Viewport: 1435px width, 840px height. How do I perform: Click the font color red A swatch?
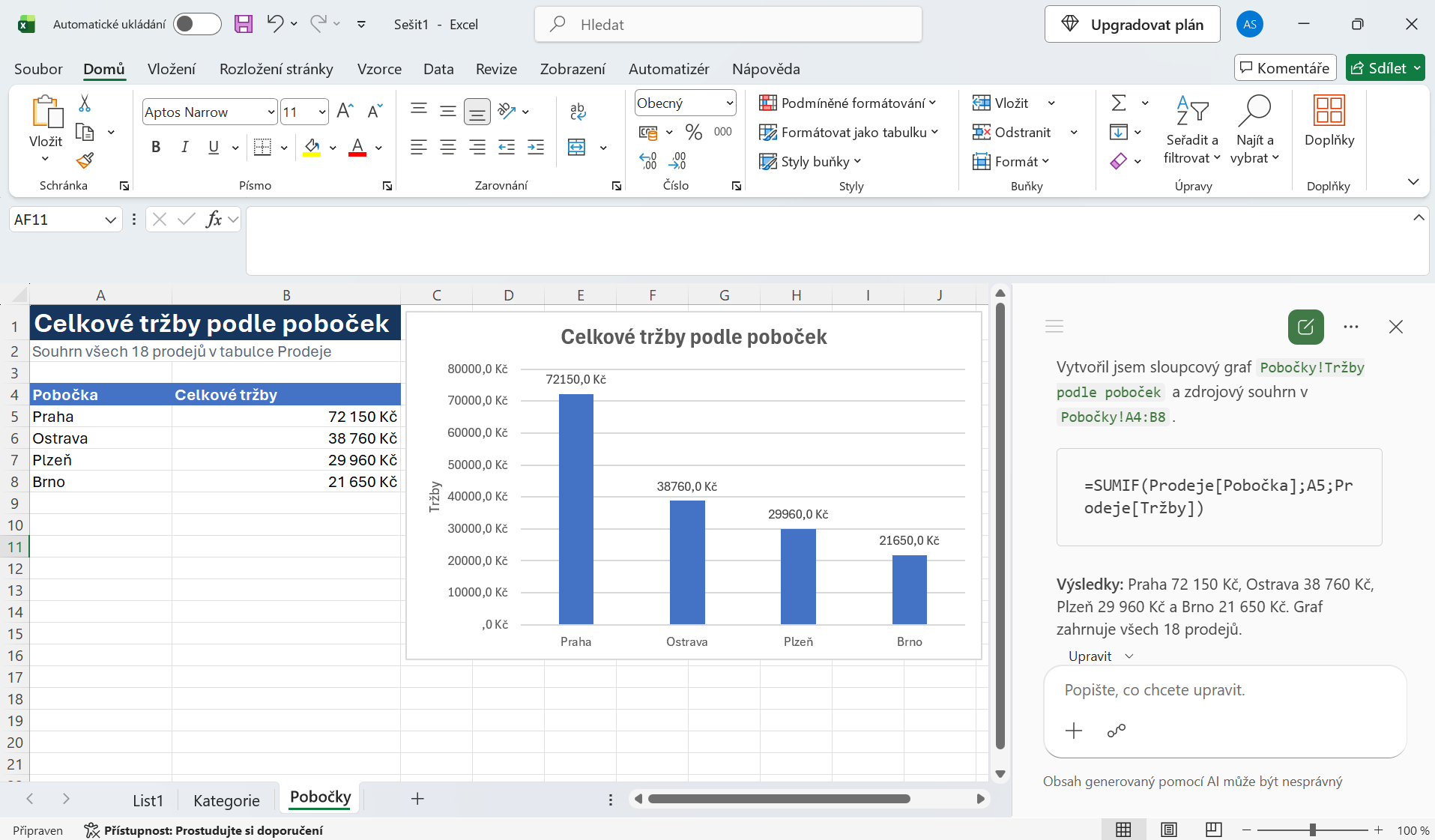(x=357, y=147)
